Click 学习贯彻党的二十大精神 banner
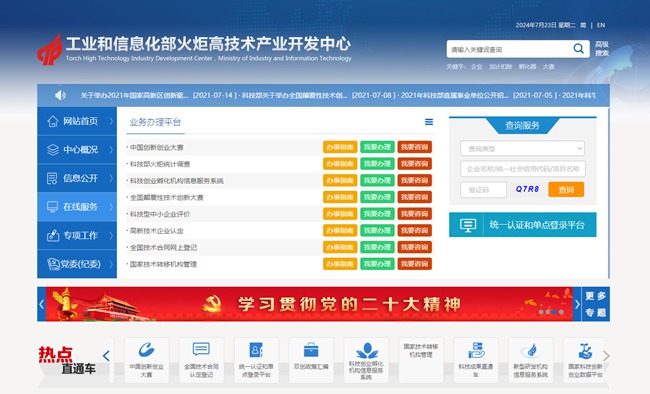The height and width of the screenshot is (394, 650). pos(309,304)
